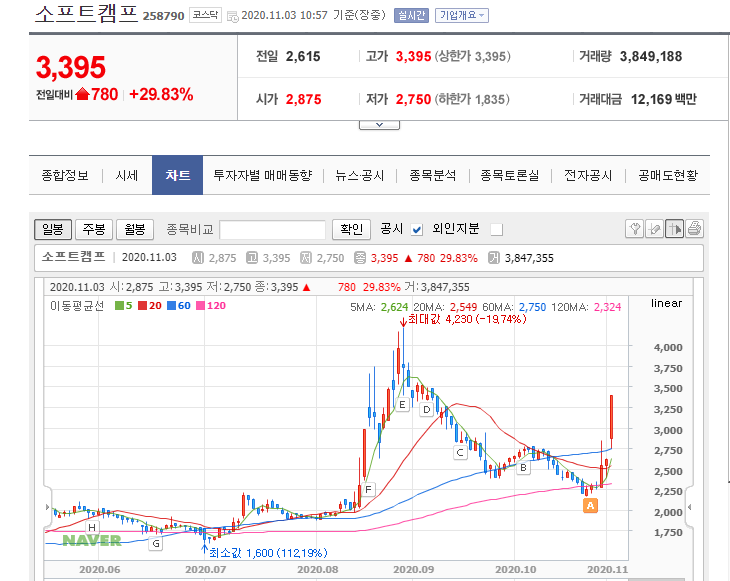
Task: Click the 거래량 3,849,188 value
Action: pyautogui.click(x=651, y=57)
